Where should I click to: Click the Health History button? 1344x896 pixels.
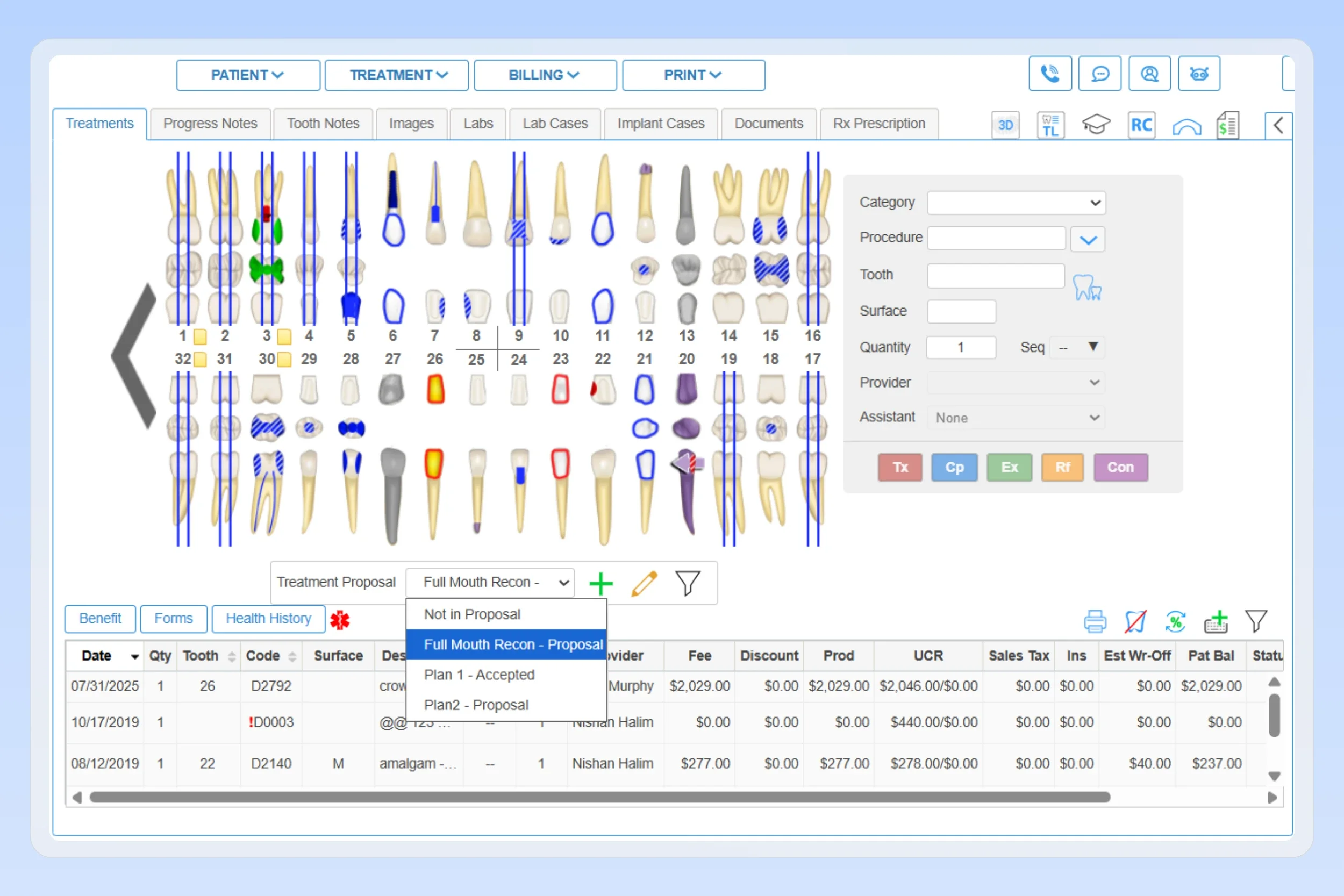pos(268,619)
